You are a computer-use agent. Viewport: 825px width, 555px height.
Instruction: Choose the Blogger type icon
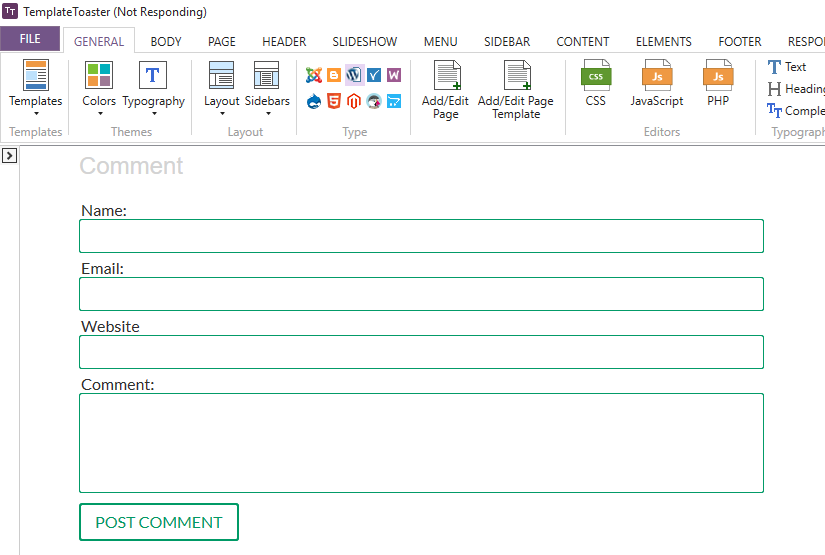coord(334,75)
